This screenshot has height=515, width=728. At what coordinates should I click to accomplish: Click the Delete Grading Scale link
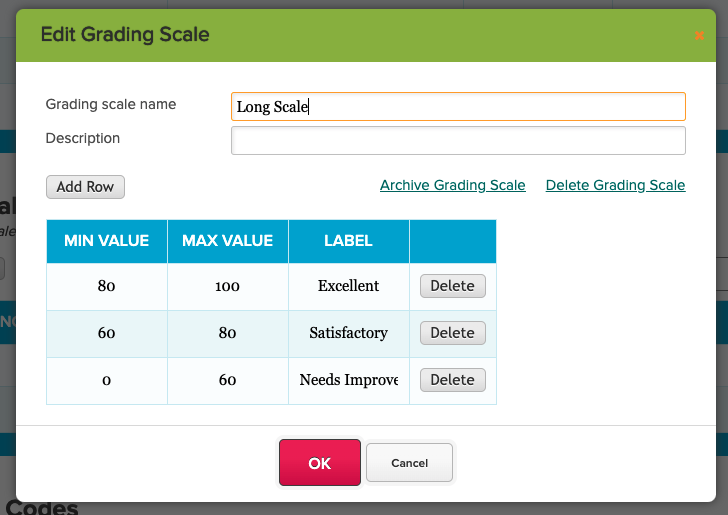click(x=615, y=185)
